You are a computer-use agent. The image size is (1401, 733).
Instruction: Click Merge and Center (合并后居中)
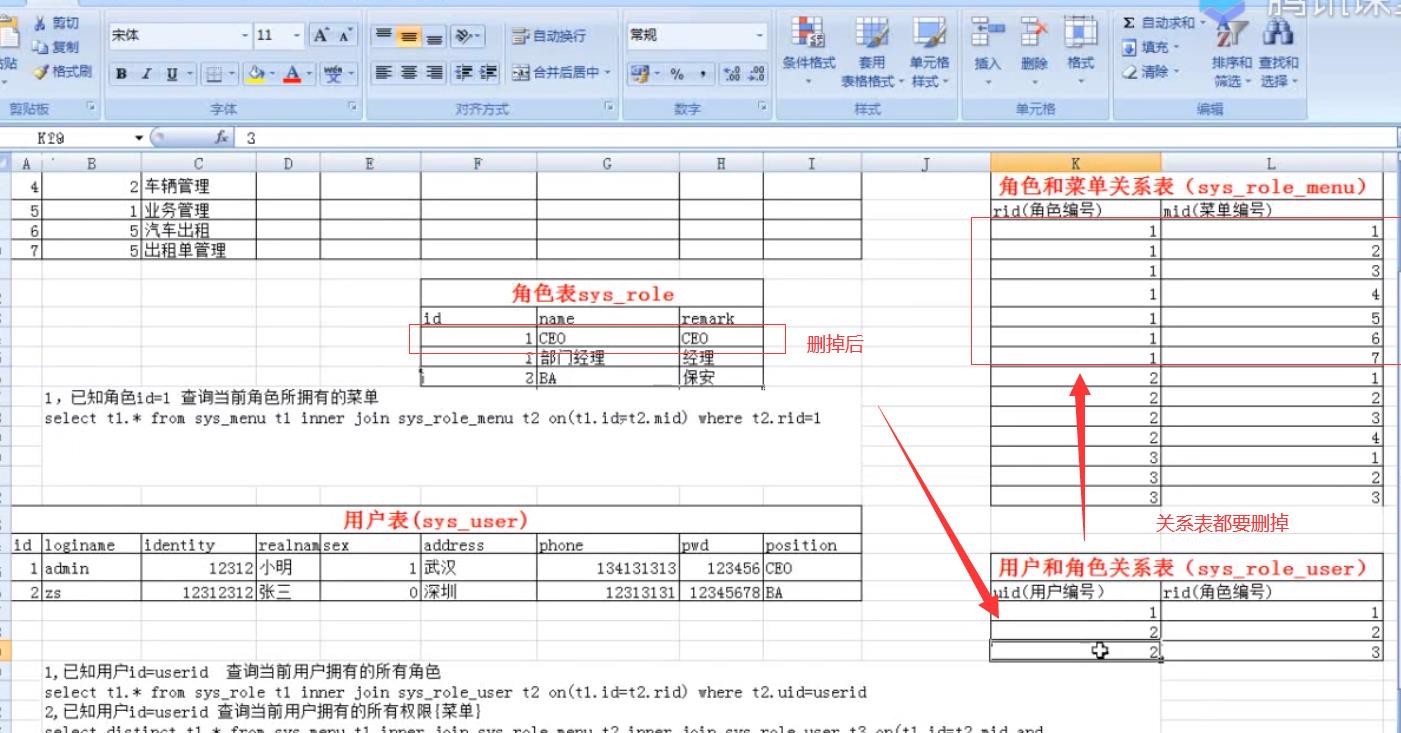[x=556, y=73]
